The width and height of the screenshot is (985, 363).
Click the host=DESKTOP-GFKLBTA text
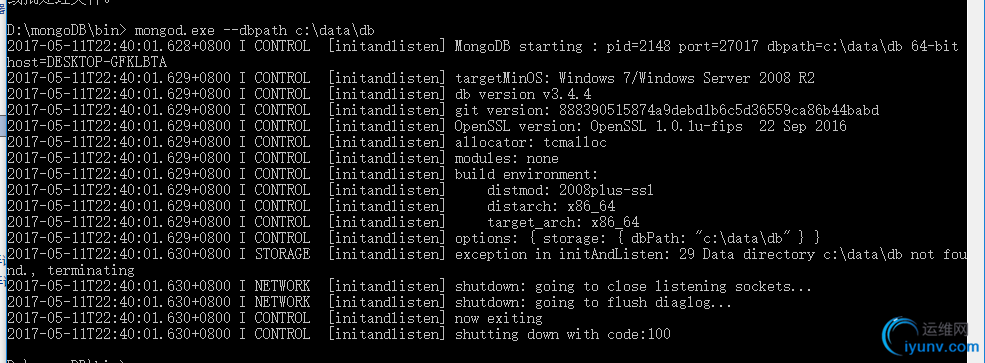pyautogui.click(x=87, y=62)
